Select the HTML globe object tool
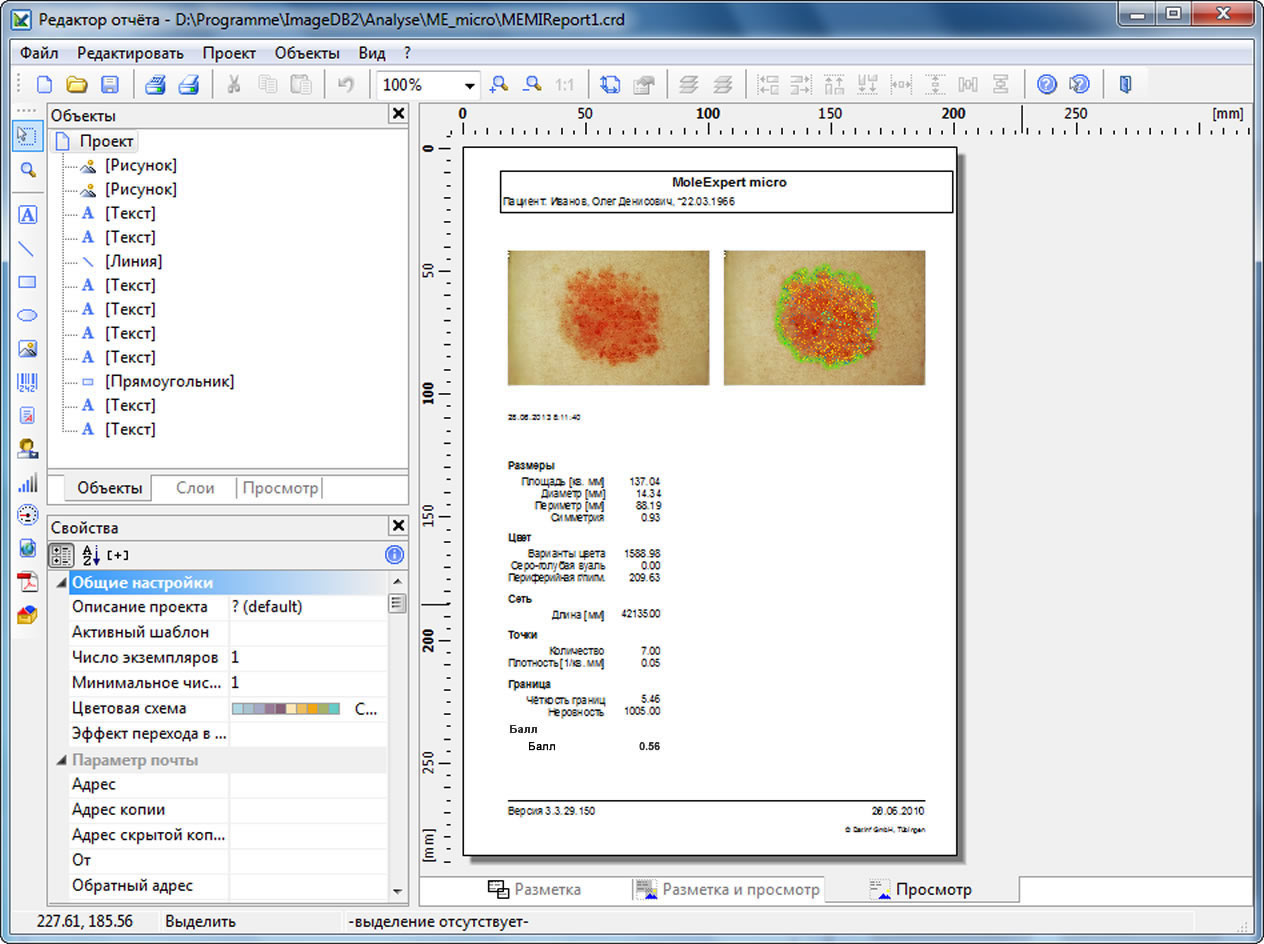Screen dimensions: 1264x944 click(28, 549)
